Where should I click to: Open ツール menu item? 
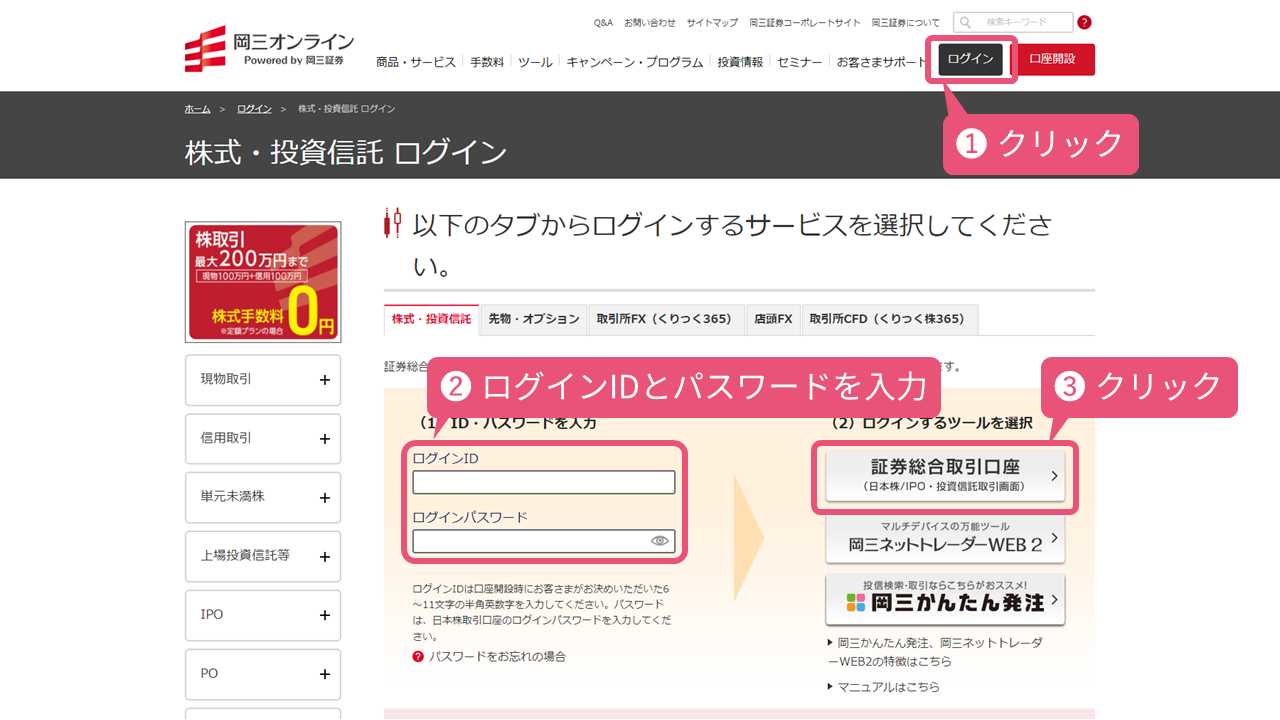[x=535, y=62]
